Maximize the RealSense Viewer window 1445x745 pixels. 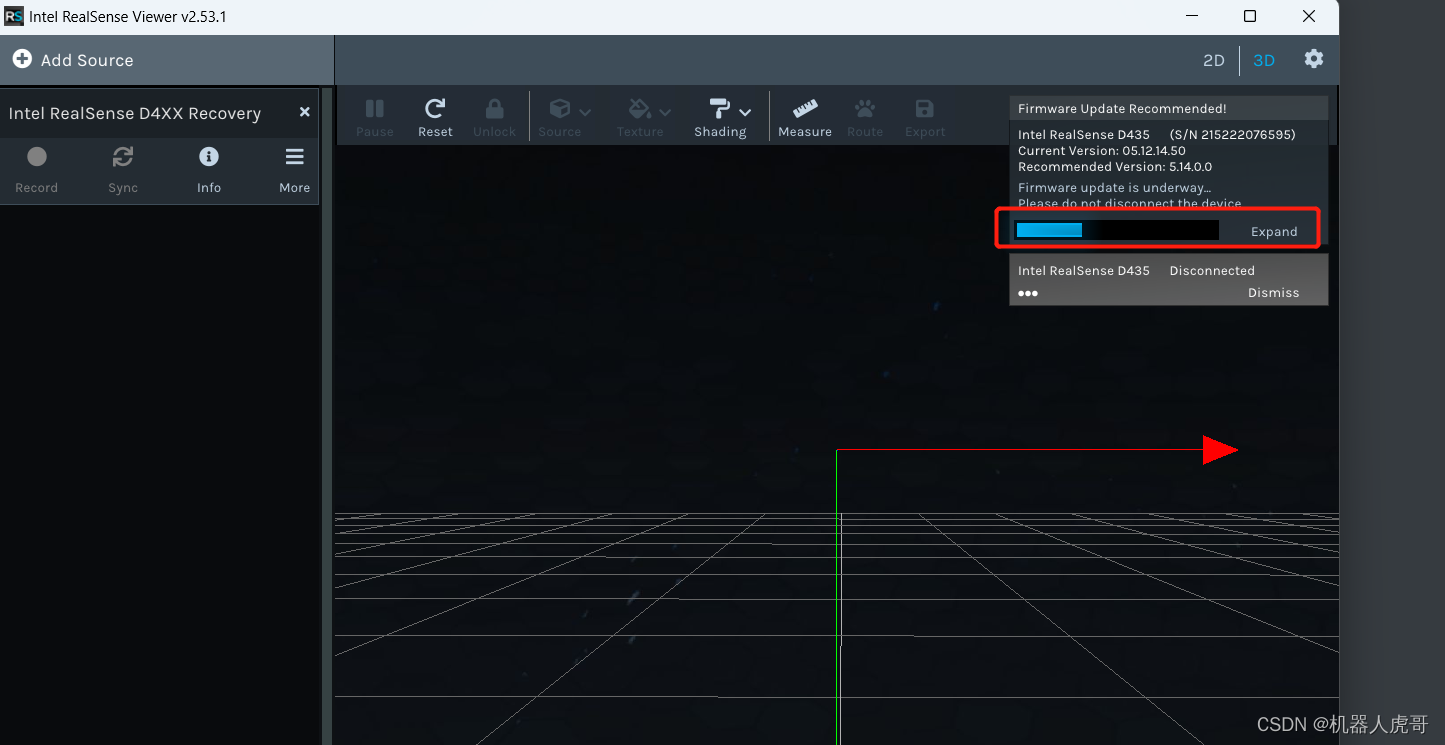click(1250, 16)
